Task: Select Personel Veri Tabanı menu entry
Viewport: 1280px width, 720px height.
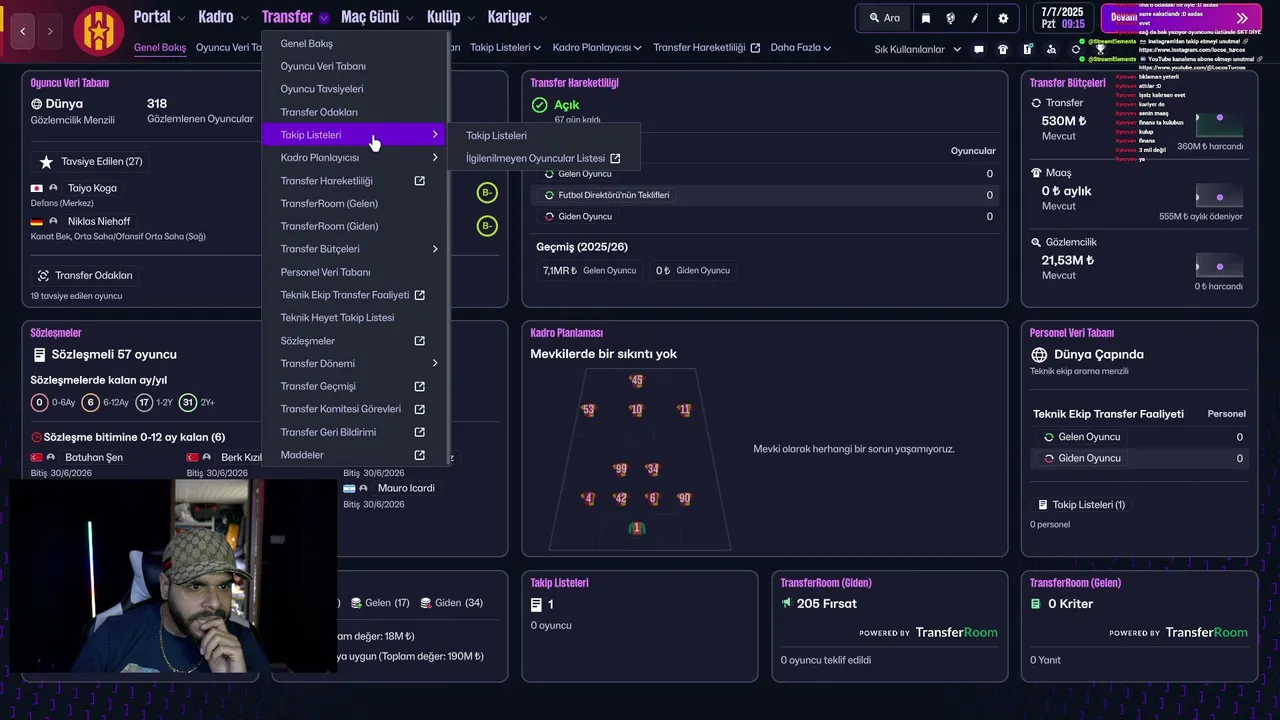Action: (326, 272)
